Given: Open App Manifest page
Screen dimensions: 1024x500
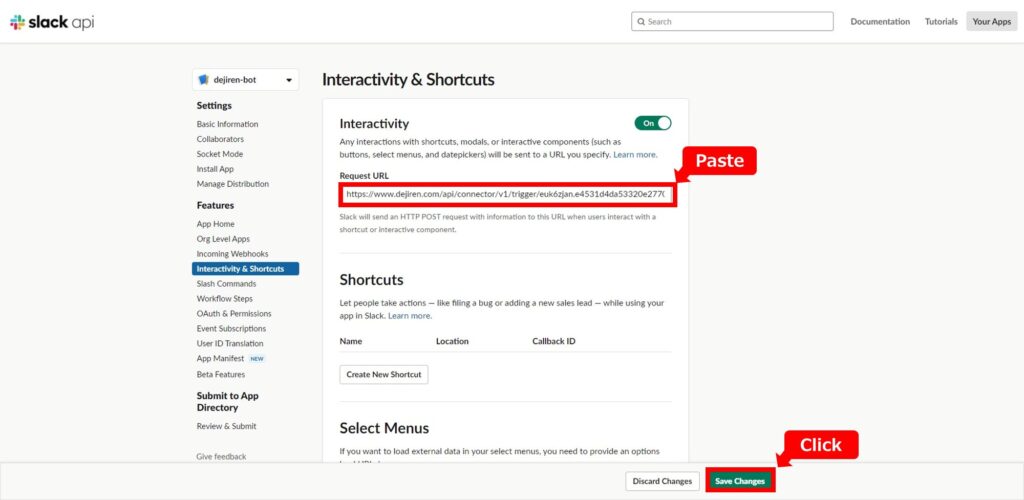Looking at the screenshot, I should [x=220, y=359].
